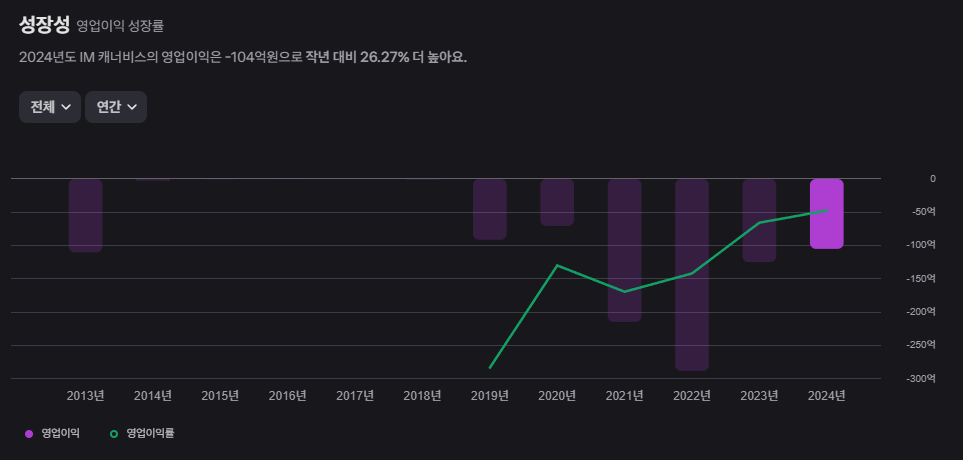This screenshot has width=963, height=460.
Task: Select the 2021년 operating profit bar
Action: [x=625, y=251]
